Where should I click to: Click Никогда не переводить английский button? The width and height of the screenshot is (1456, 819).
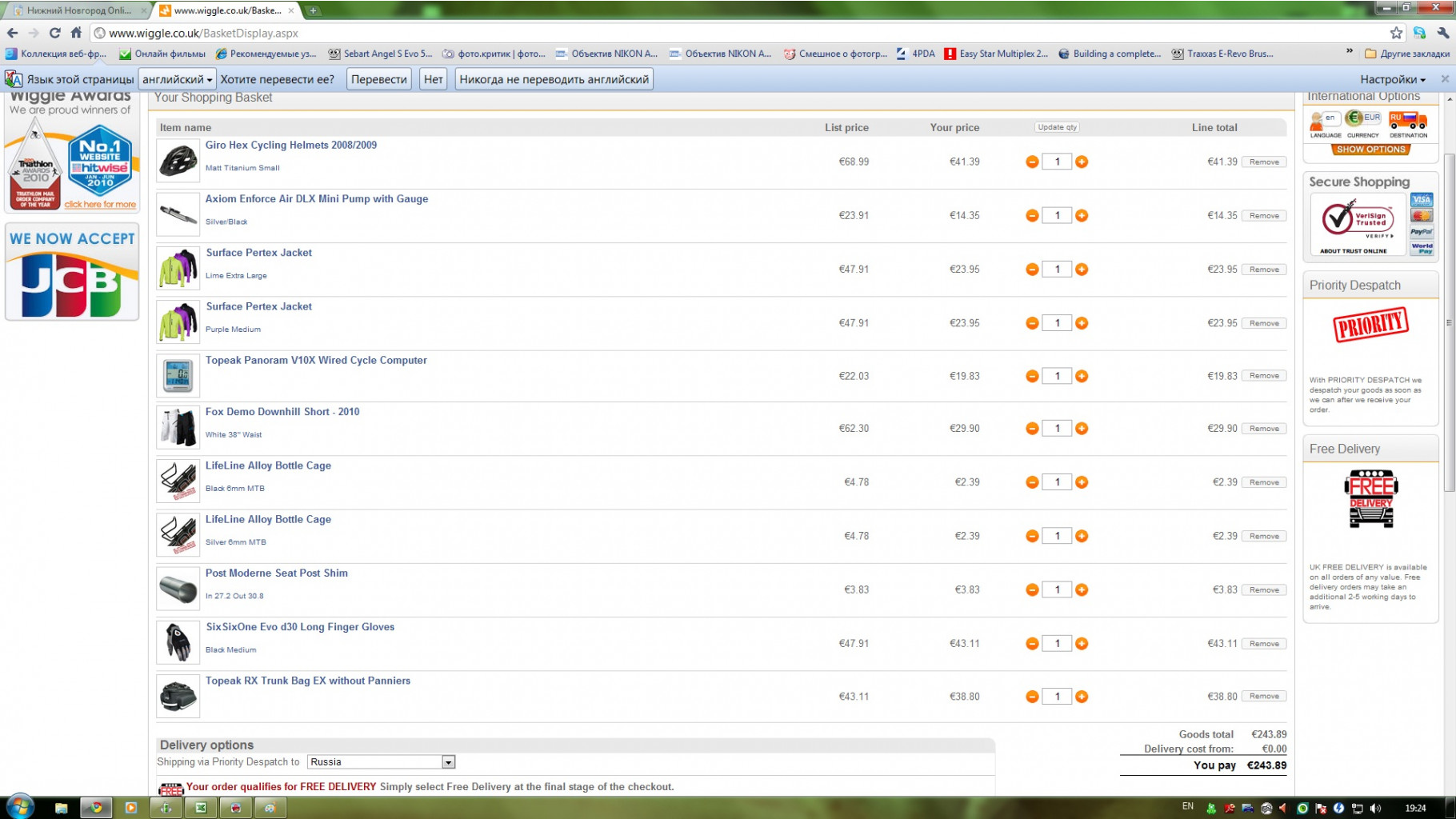pyautogui.click(x=554, y=79)
